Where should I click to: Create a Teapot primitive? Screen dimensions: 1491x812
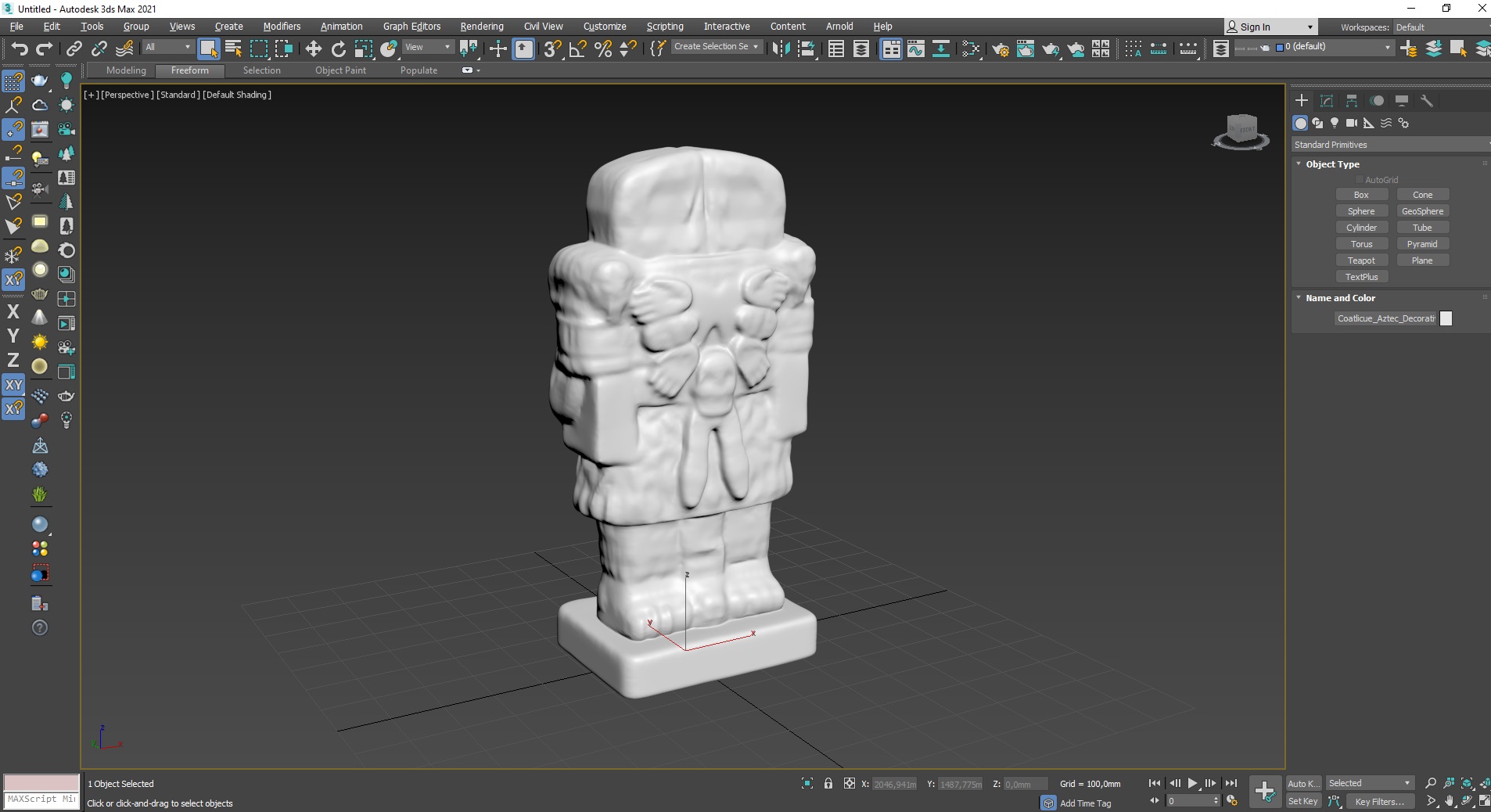coord(1361,260)
